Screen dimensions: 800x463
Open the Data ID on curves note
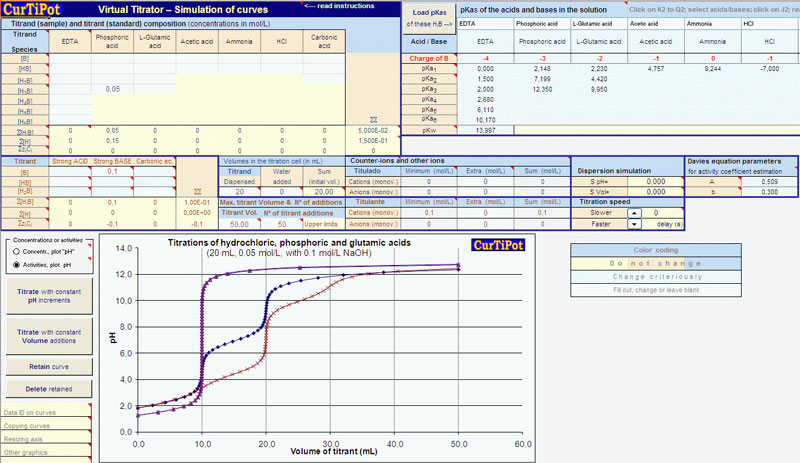[x=46, y=412]
